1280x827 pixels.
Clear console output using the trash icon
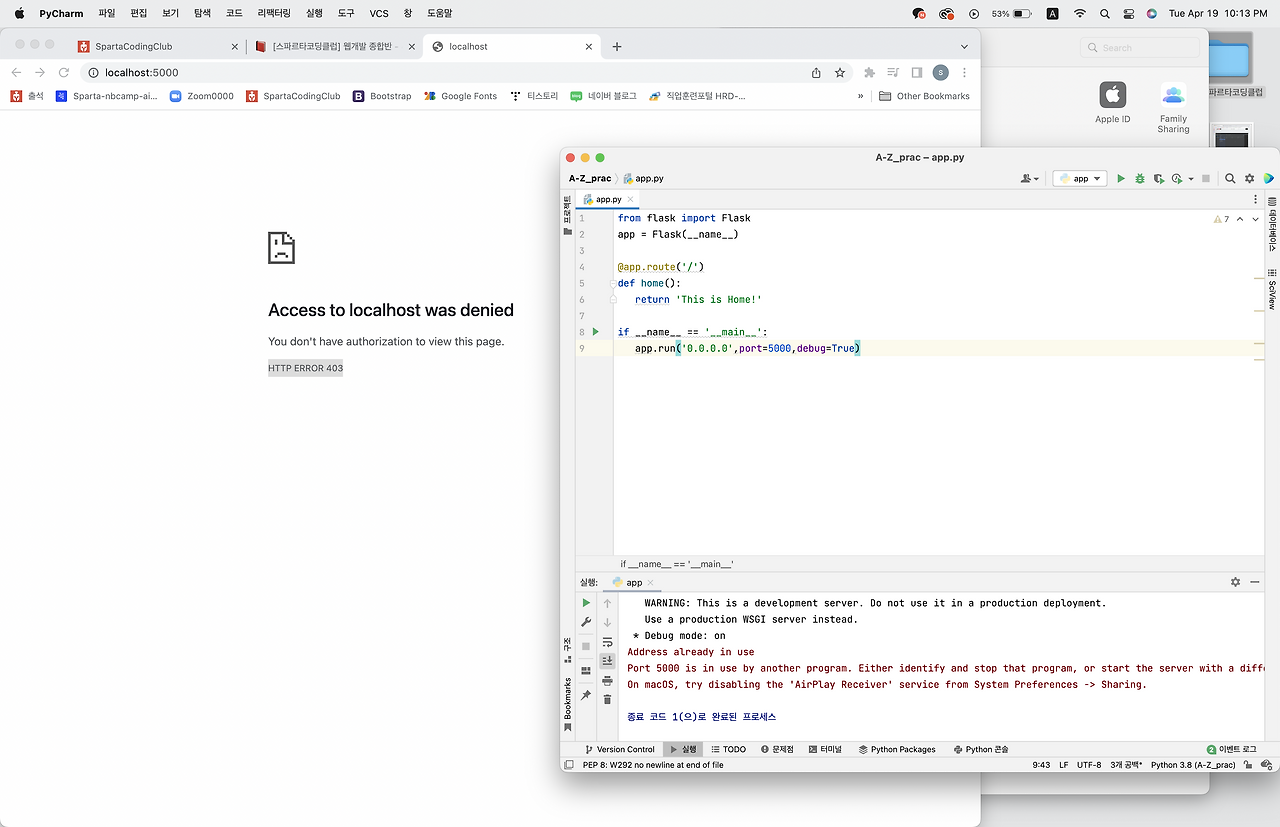(x=607, y=699)
